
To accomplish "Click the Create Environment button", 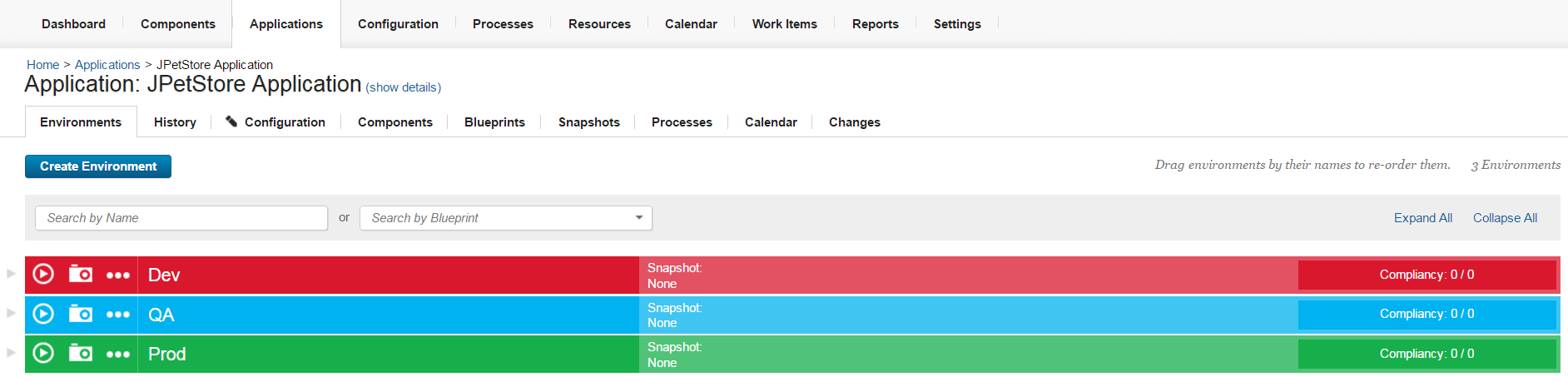I will pyautogui.click(x=98, y=166).
